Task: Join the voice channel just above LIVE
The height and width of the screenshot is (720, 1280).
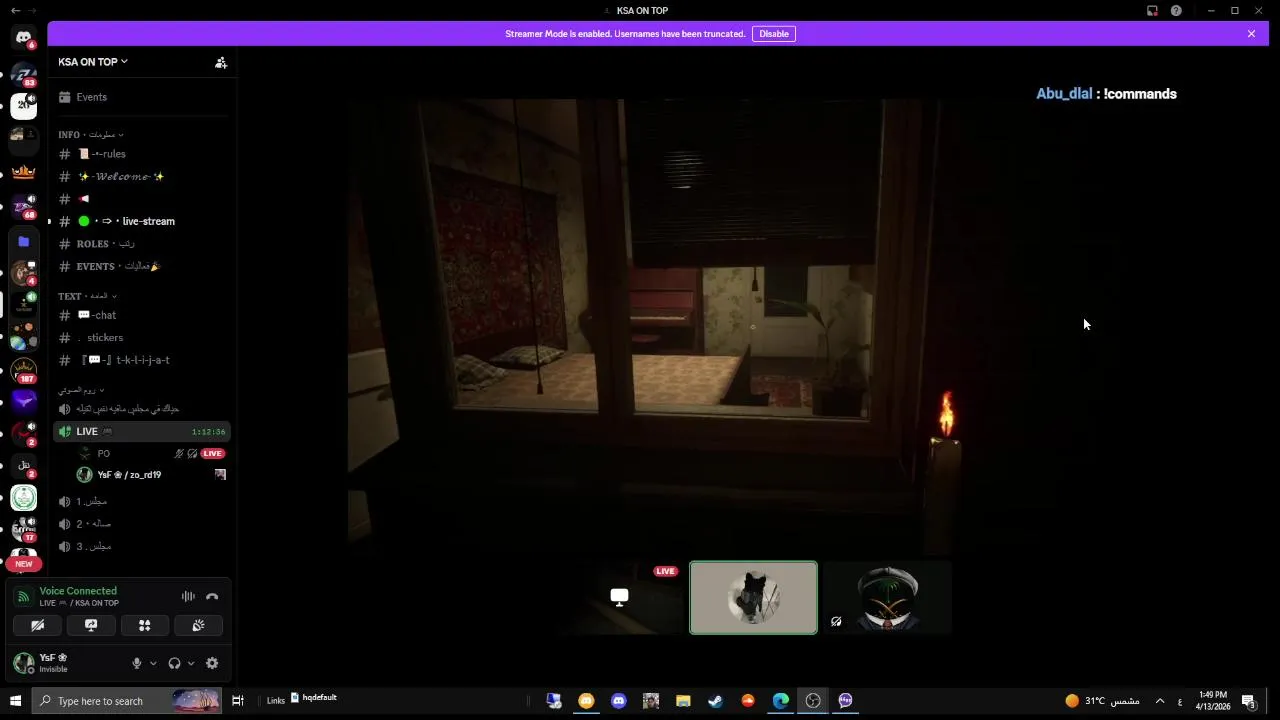Action: [x=142, y=409]
